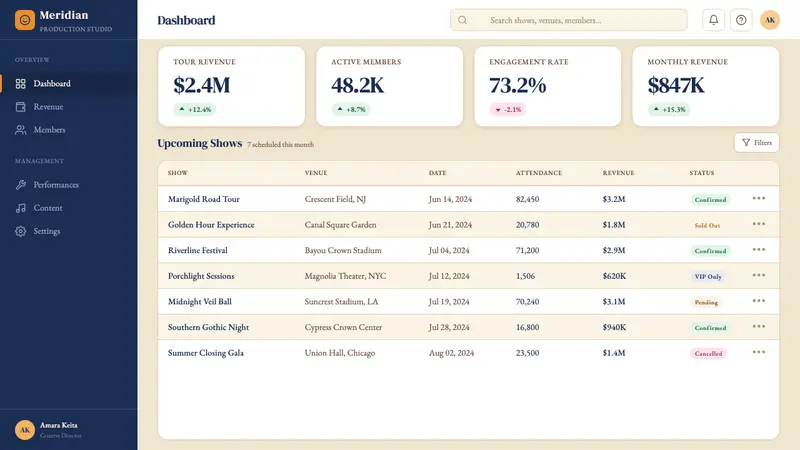800x450 pixels.
Task: Click the -2.1% trend badge
Action: 508,110
